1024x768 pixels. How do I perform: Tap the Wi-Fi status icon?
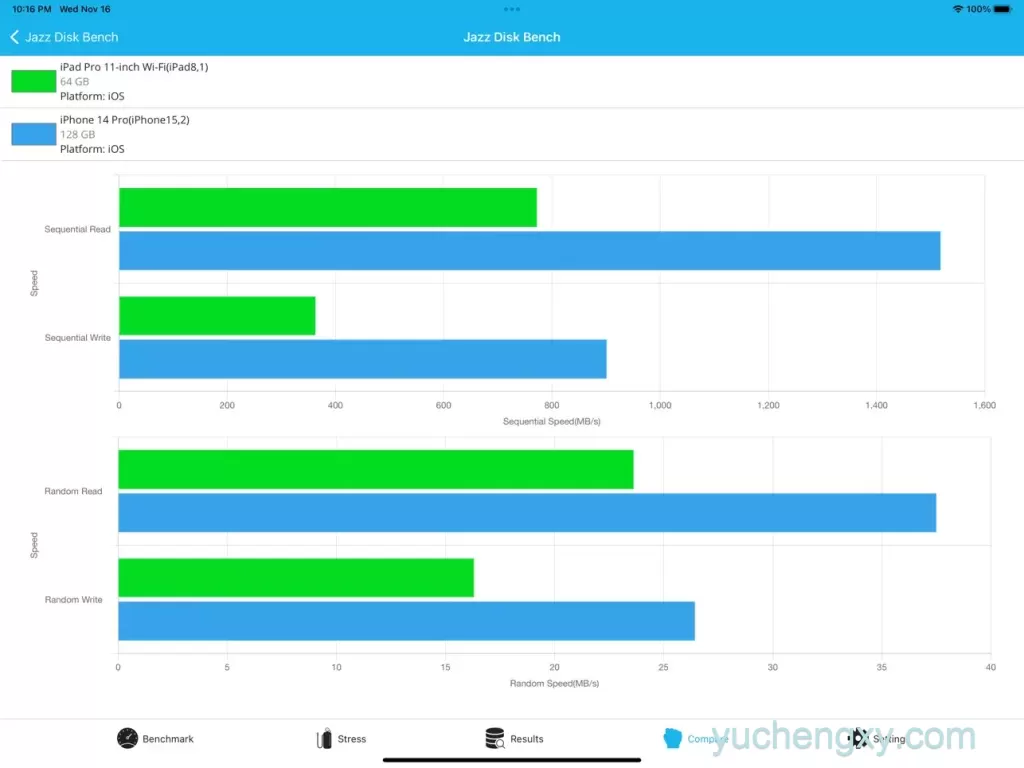pyautogui.click(x=957, y=9)
